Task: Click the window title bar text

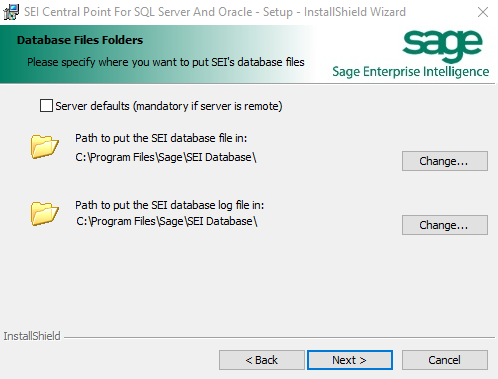Action: coord(215,12)
